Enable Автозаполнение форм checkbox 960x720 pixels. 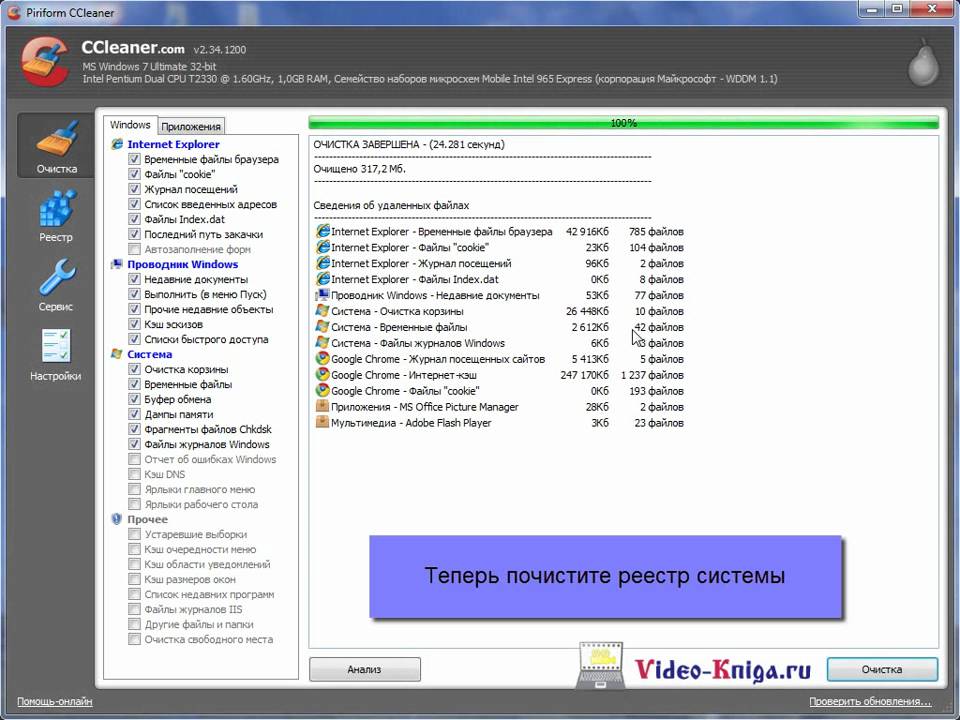pos(134,249)
